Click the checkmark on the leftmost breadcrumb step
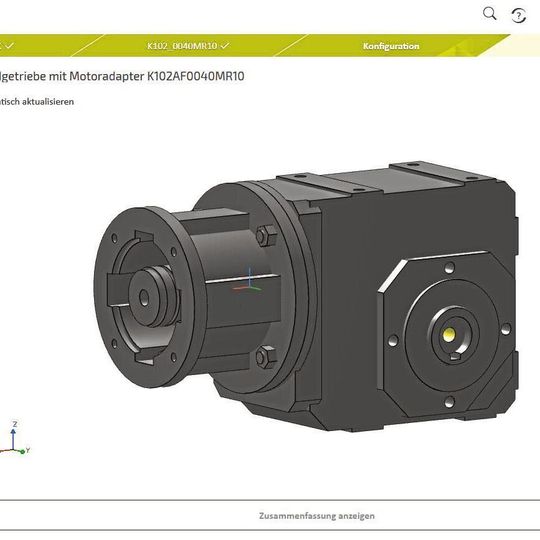Viewport: 540px width, 540px height. click(x=9, y=45)
